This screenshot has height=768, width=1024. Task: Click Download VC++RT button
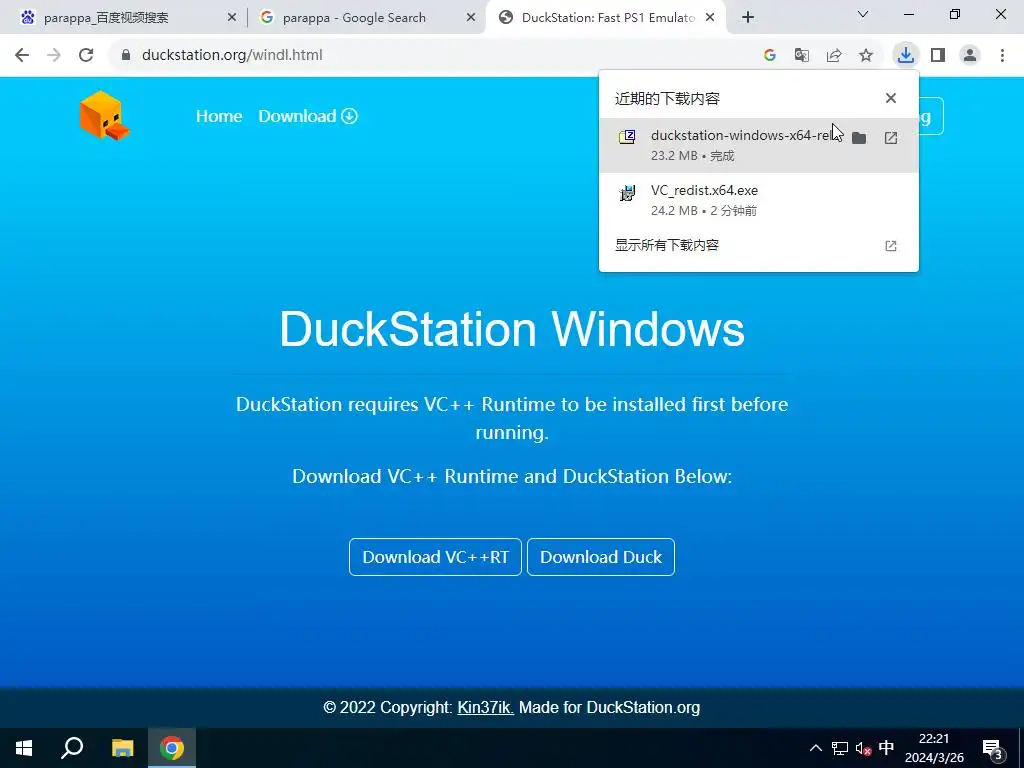[x=436, y=557]
